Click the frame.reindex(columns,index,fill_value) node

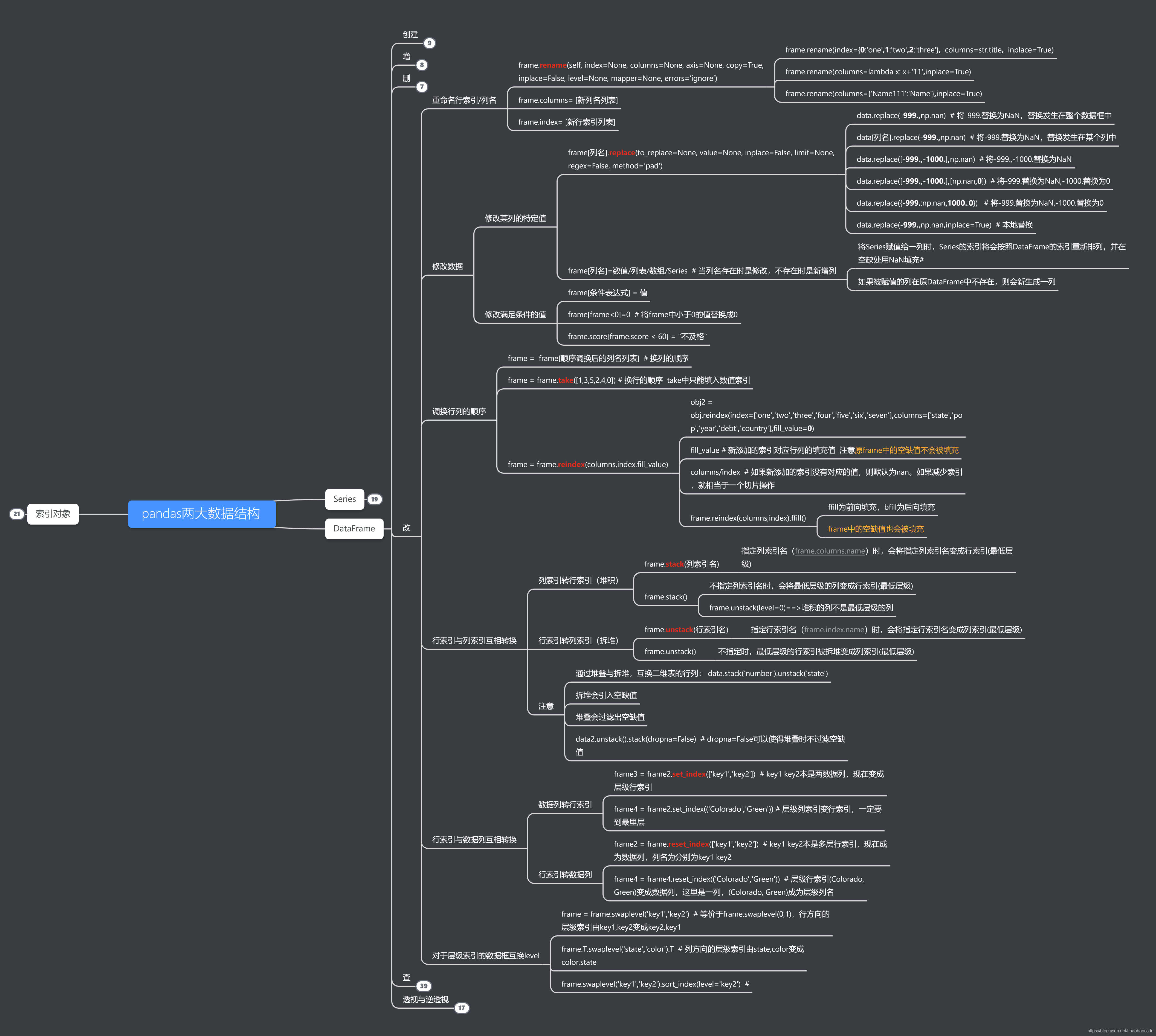point(588,464)
